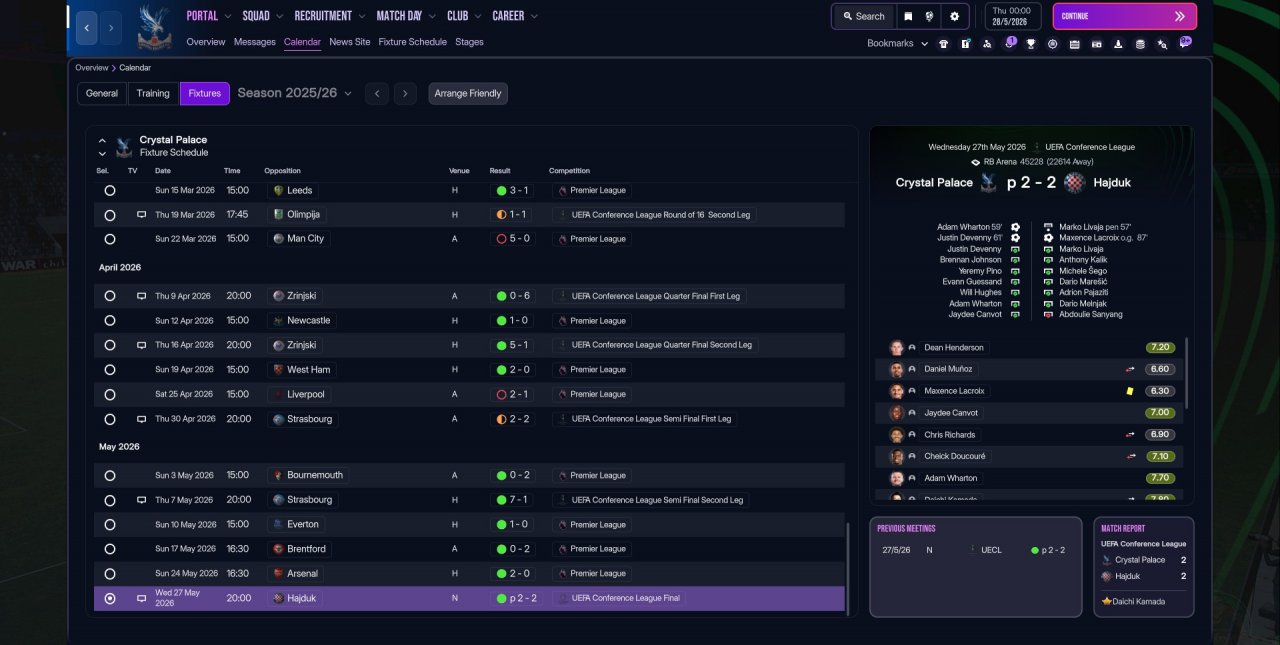Click the Thu 28/5/2026 date box

pyautogui.click(x=1013, y=16)
